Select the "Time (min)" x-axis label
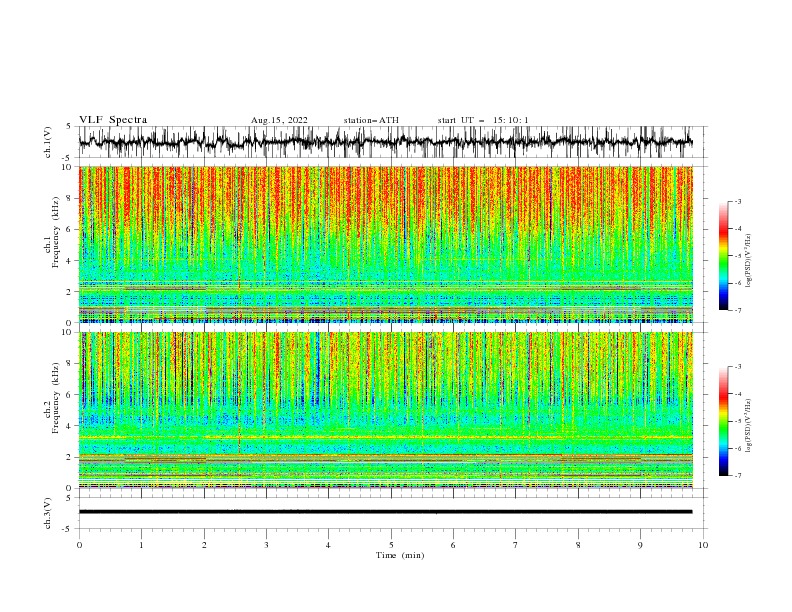Screen dimensions: 792x612 tap(400, 555)
